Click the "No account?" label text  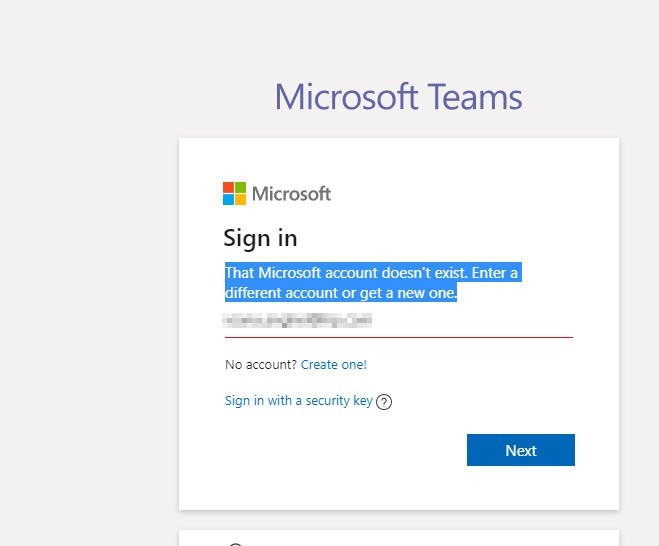pyautogui.click(x=261, y=364)
